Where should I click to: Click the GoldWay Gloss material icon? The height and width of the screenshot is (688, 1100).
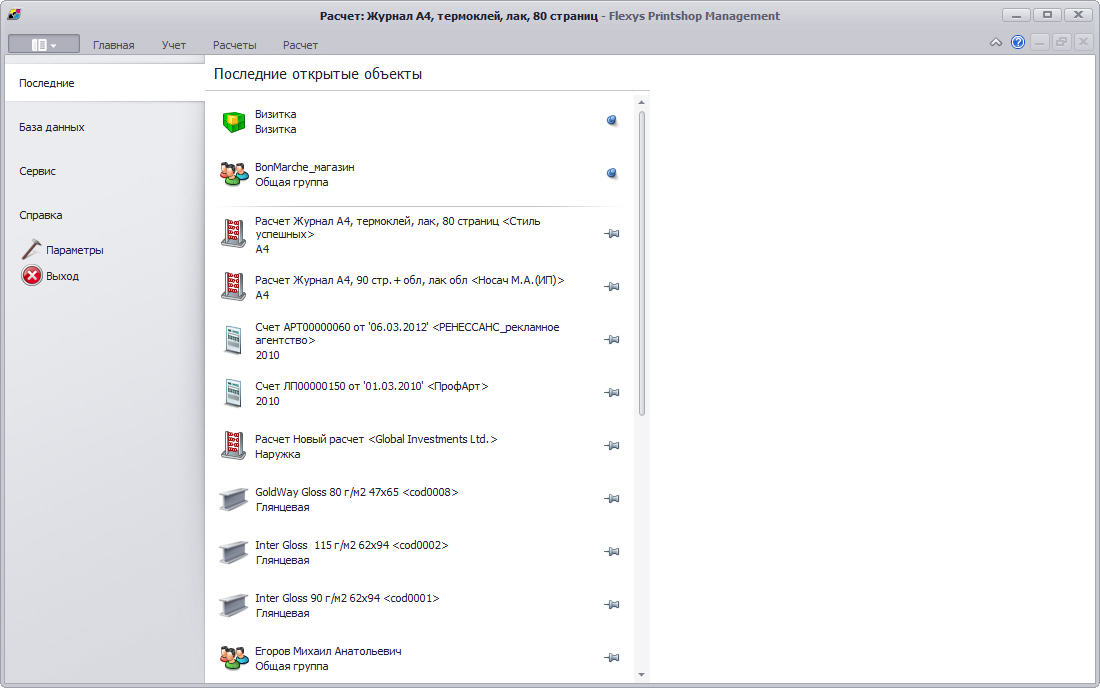click(x=234, y=499)
